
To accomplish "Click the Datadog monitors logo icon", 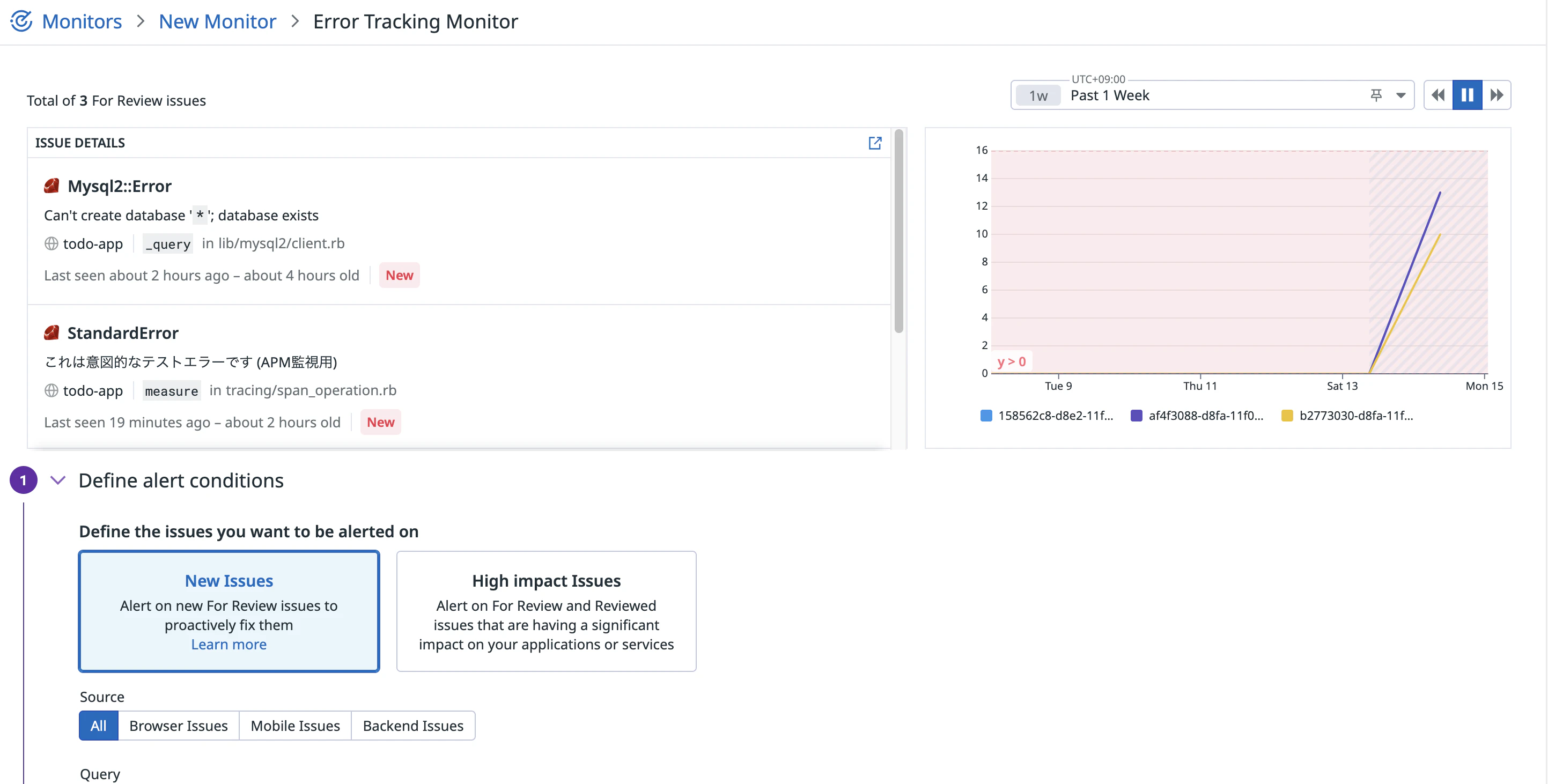I will 21,21.
